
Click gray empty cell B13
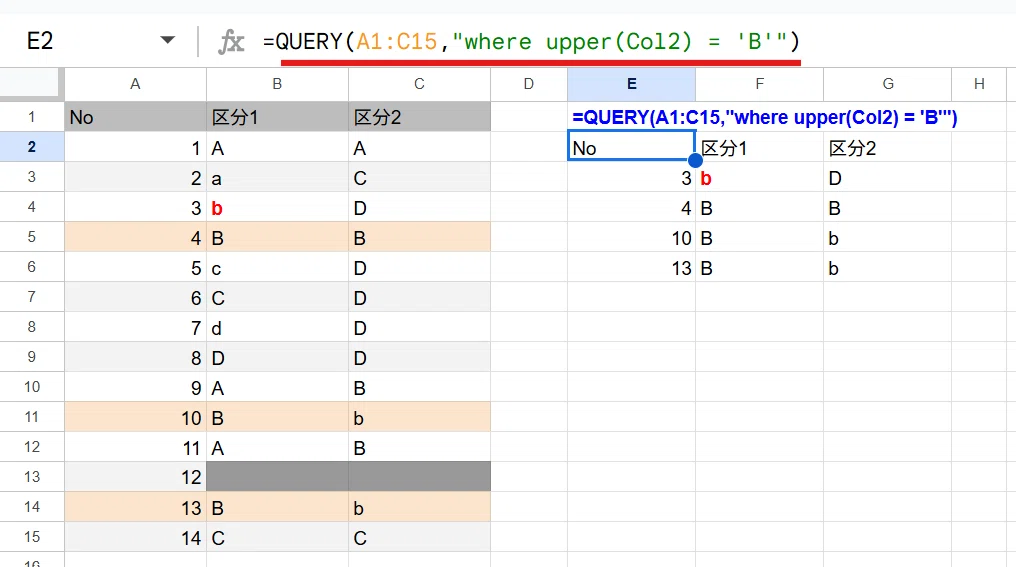[277, 477]
